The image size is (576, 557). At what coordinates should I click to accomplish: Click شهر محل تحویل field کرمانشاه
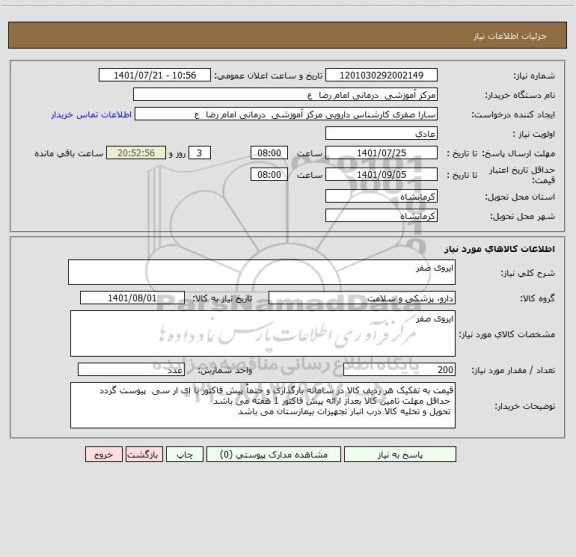coord(381,215)
